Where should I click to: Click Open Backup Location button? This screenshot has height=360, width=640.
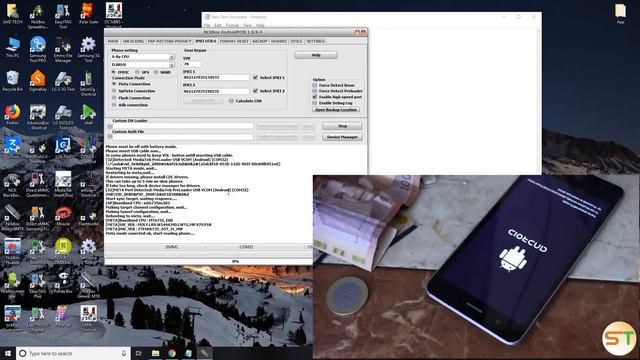point(336,109)
